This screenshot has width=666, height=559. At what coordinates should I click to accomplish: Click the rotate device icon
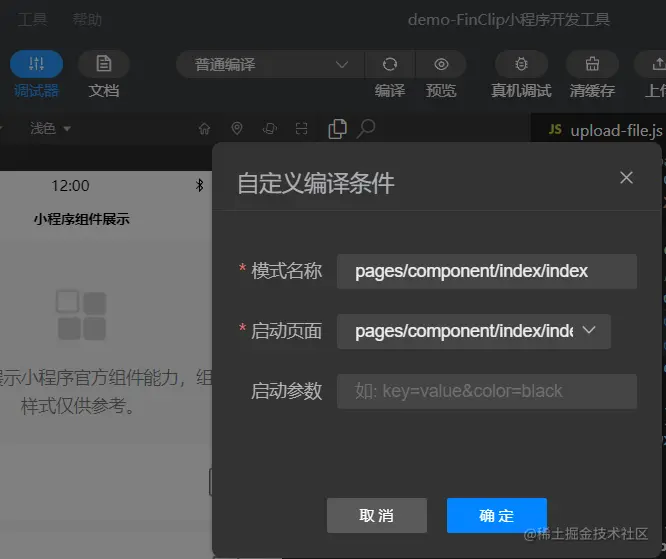[270, 128]
